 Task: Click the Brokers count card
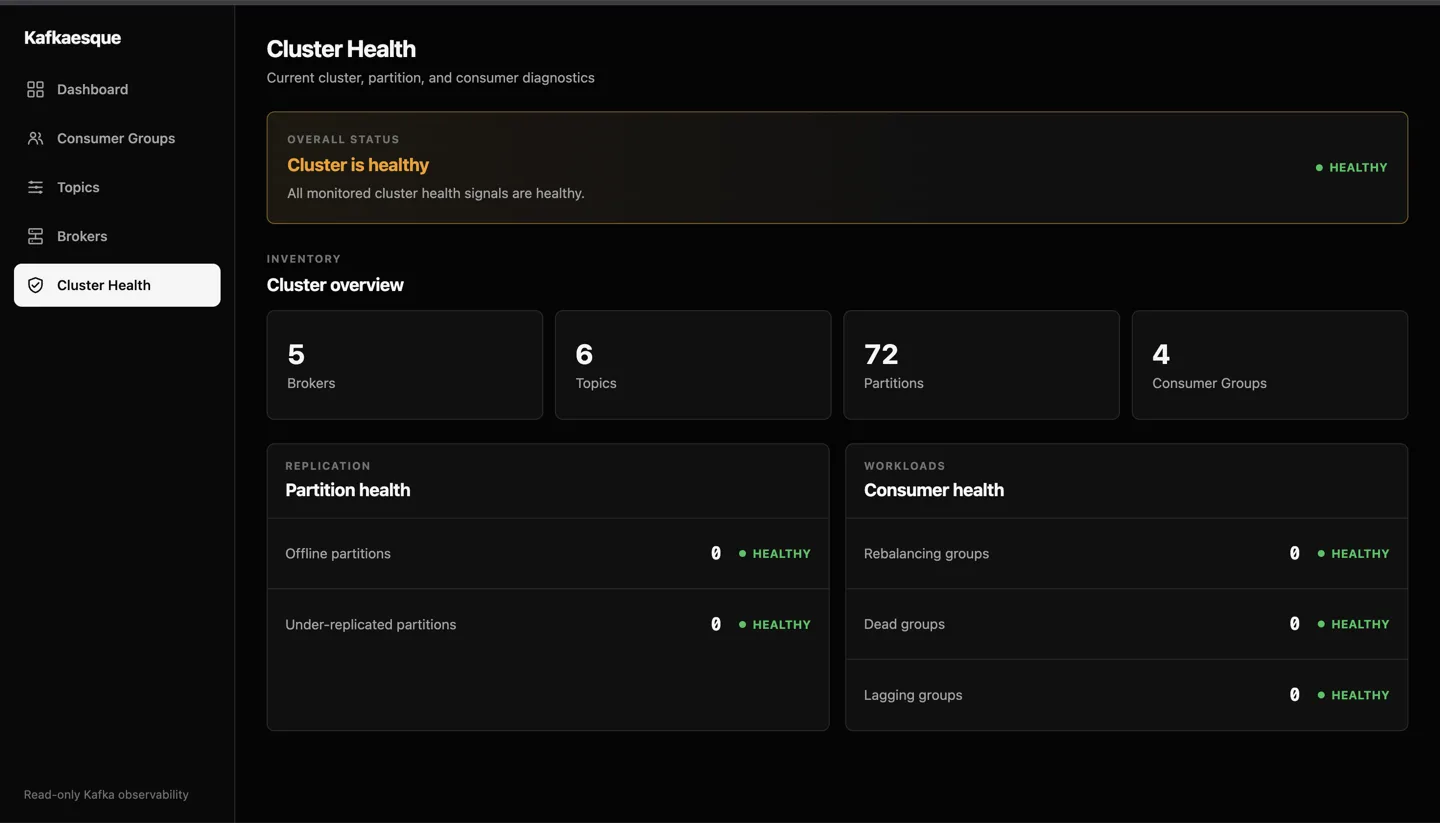(x=405, y=365)
